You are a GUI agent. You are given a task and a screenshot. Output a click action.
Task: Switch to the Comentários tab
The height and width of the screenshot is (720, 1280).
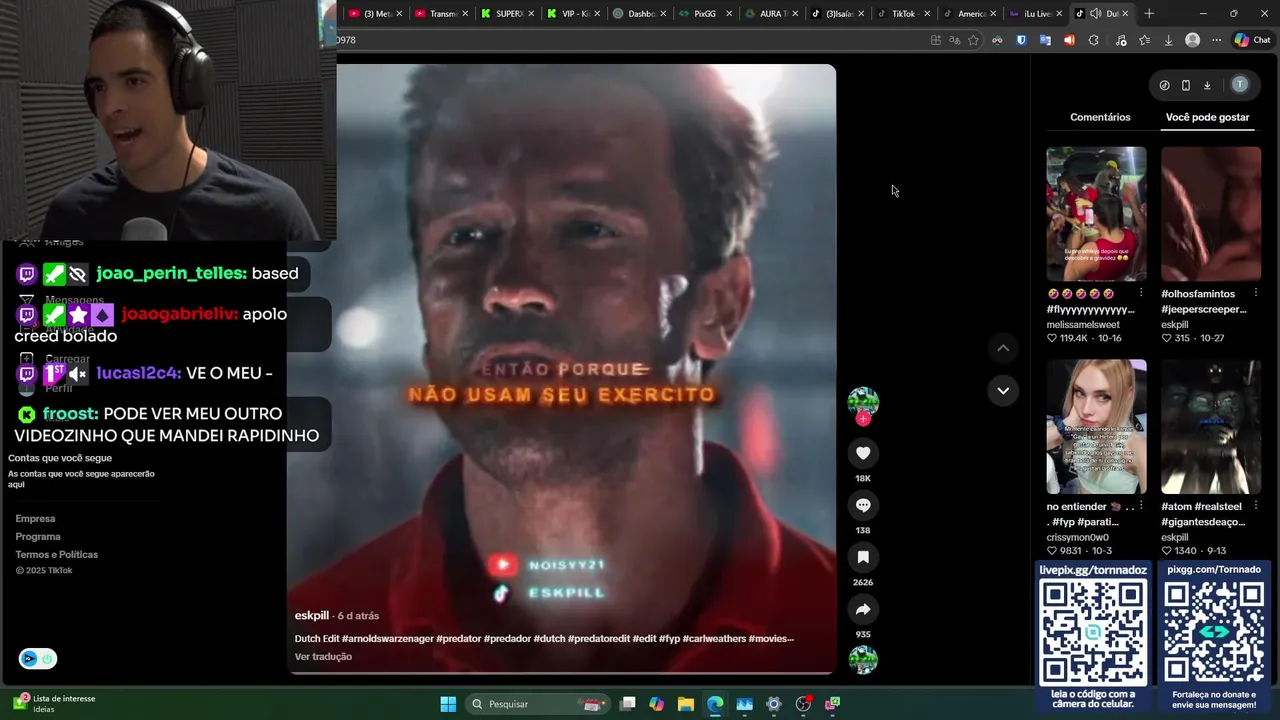pyautogui.click(x=1100, y=117)
